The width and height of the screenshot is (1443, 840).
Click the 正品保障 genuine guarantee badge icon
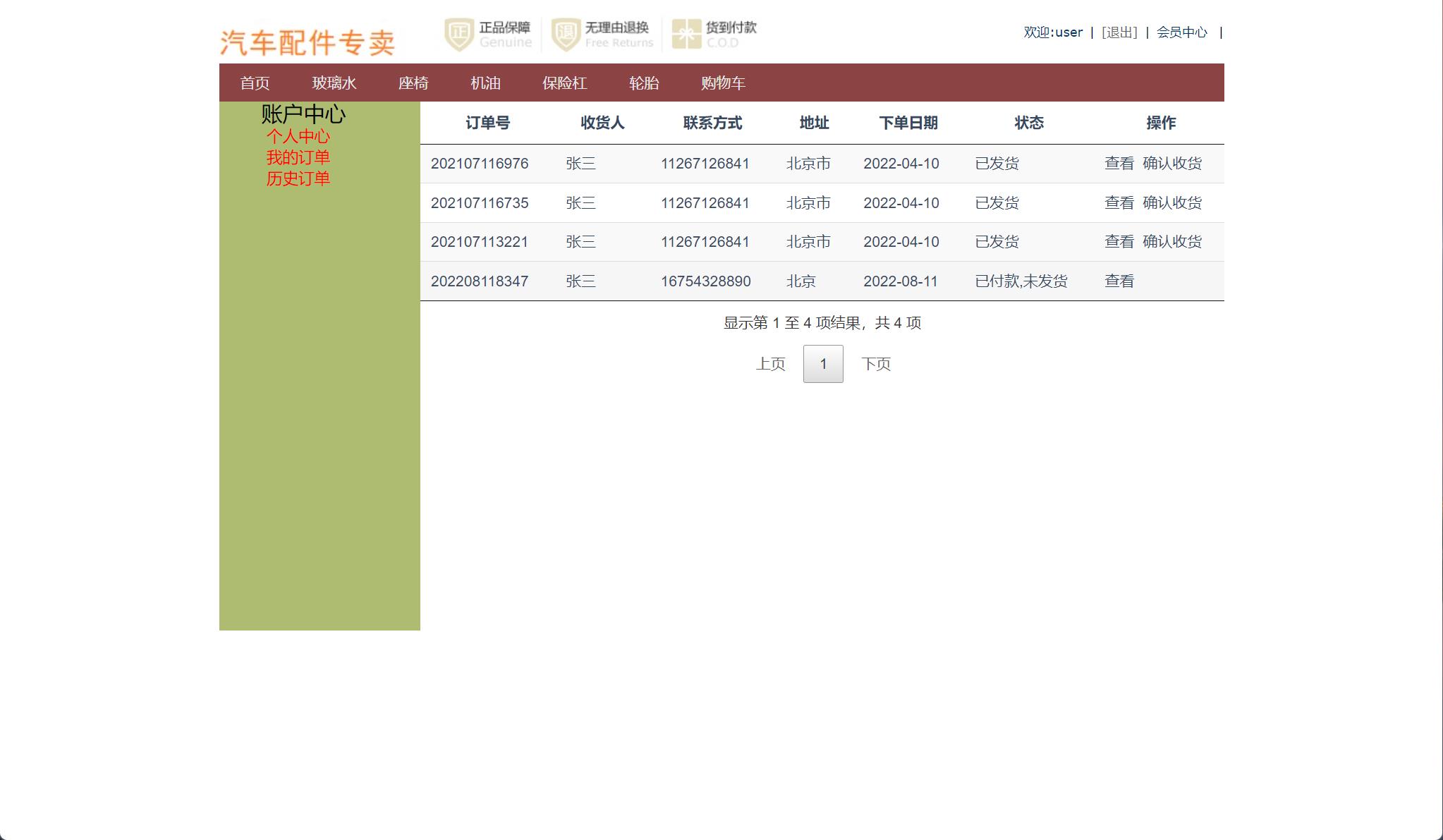[x=459, y=32]
